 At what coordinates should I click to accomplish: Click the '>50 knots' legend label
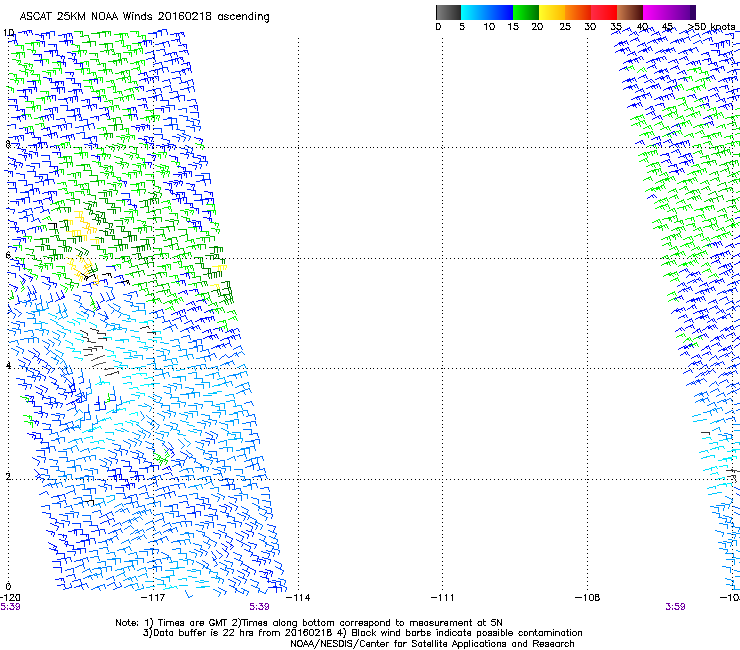click(x=712, y=27)
